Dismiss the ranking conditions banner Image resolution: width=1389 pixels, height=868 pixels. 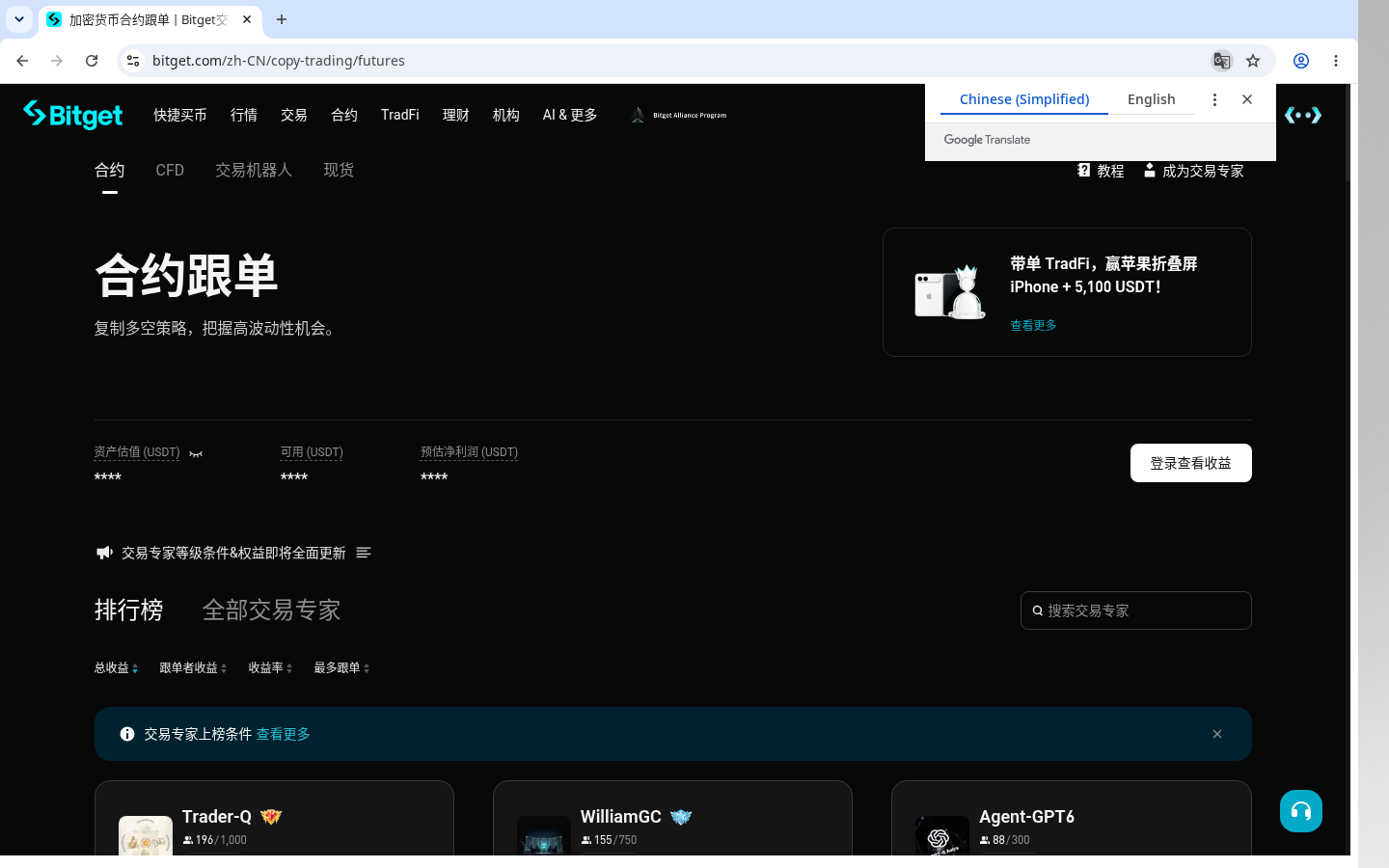[x=1217, y=734]
